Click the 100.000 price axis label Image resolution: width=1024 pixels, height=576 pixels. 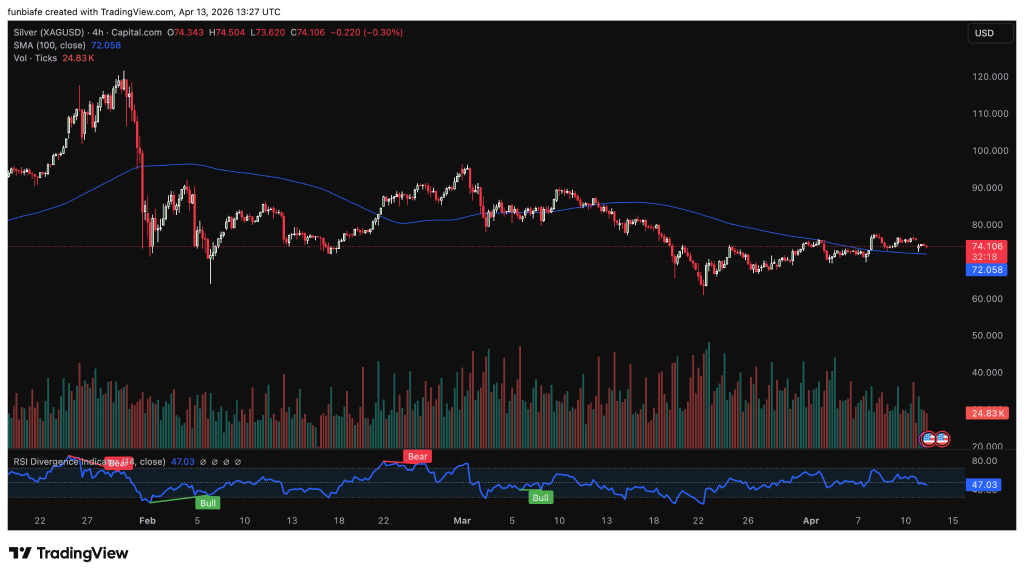990,151
